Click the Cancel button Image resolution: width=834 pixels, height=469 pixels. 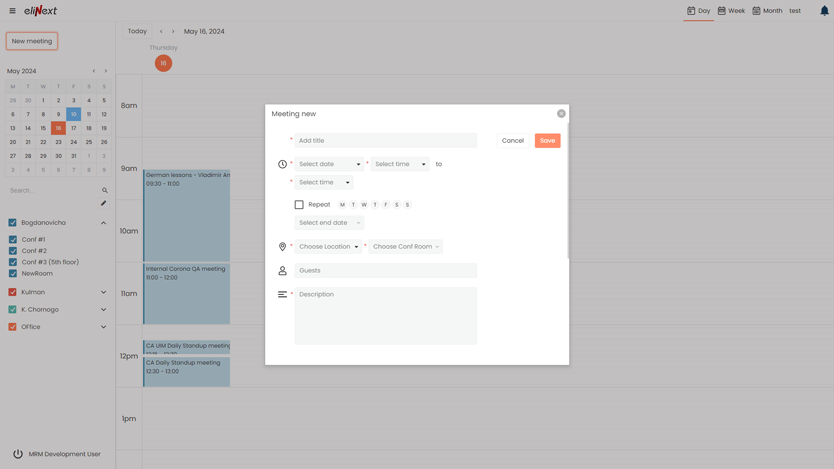click(x=512, y=141)
